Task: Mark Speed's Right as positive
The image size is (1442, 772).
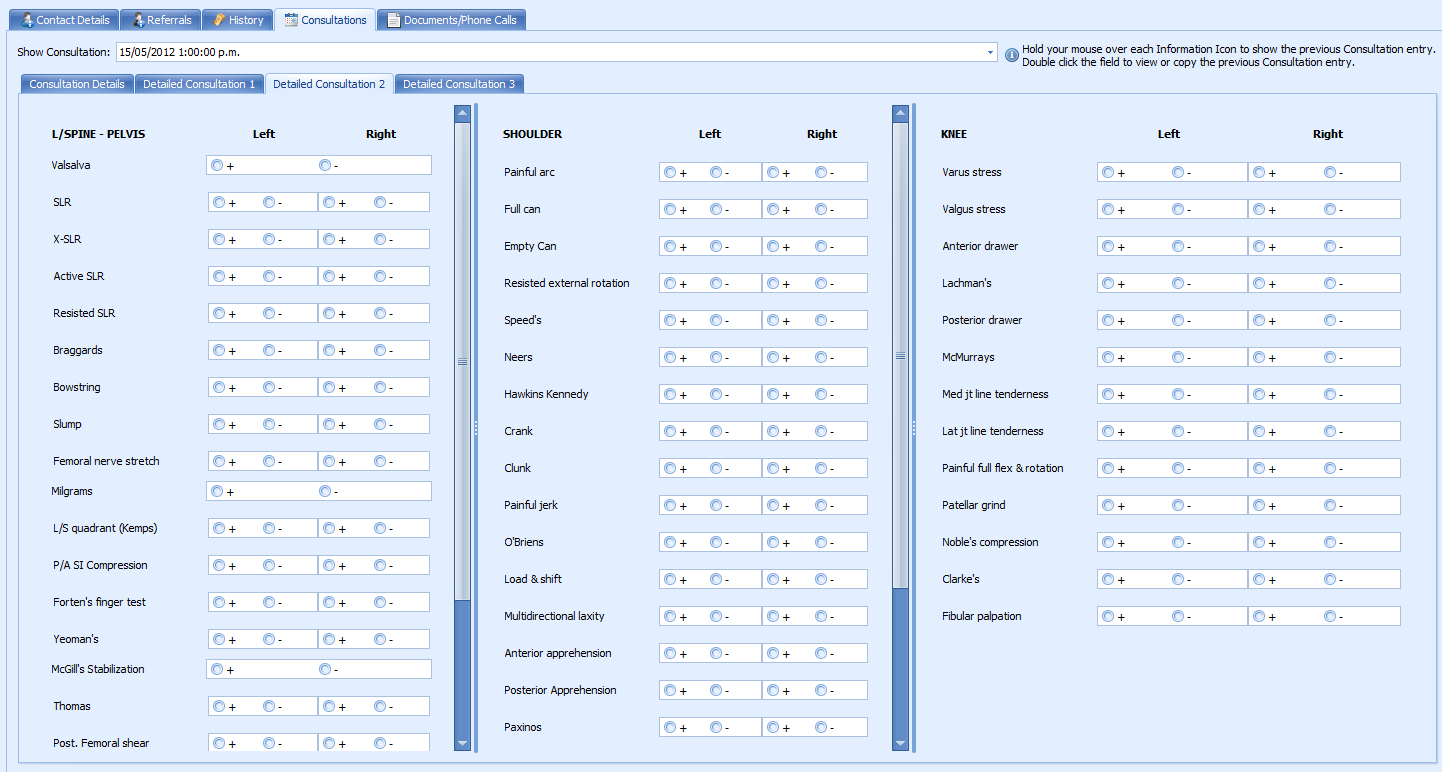Action: (773, 320)
